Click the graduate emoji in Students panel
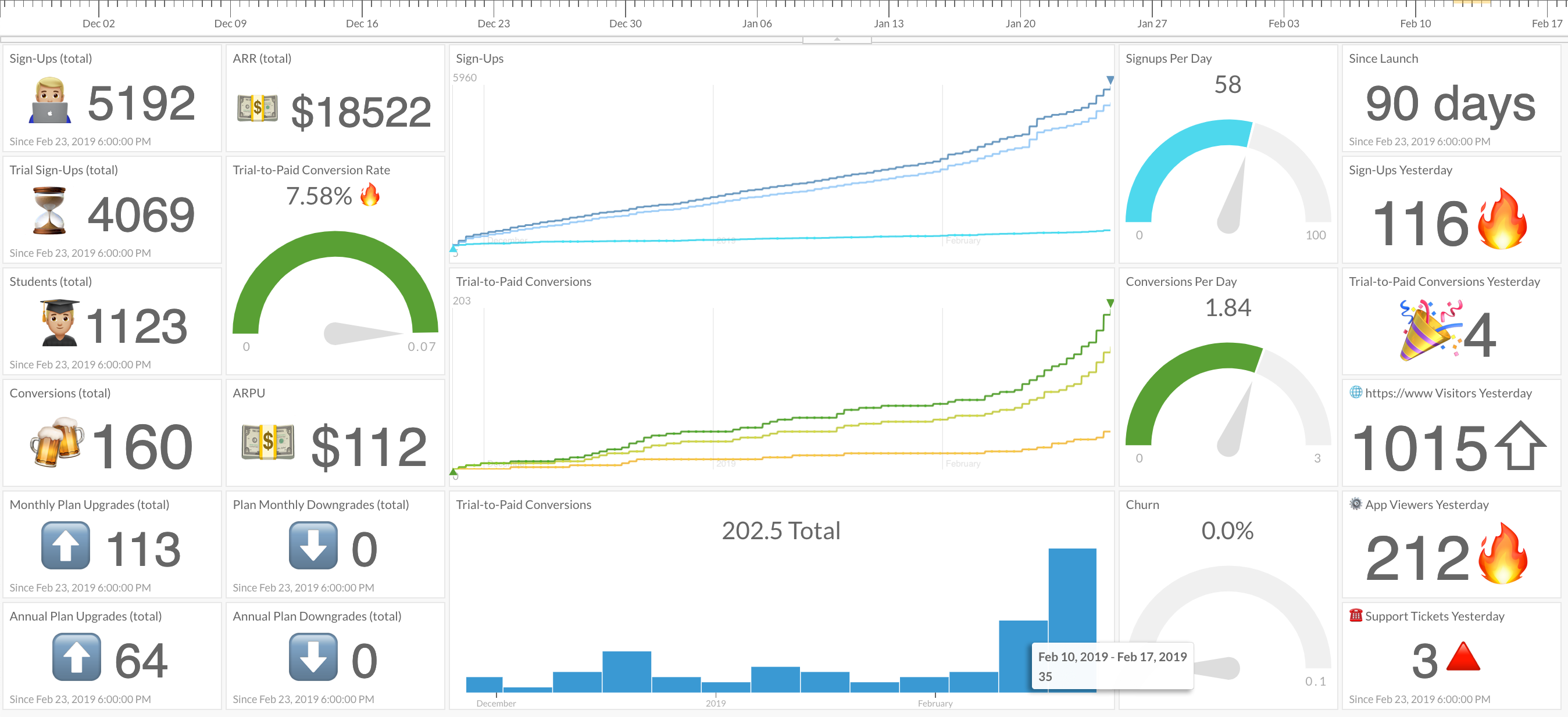1568x717 pixels. (59, 323)
